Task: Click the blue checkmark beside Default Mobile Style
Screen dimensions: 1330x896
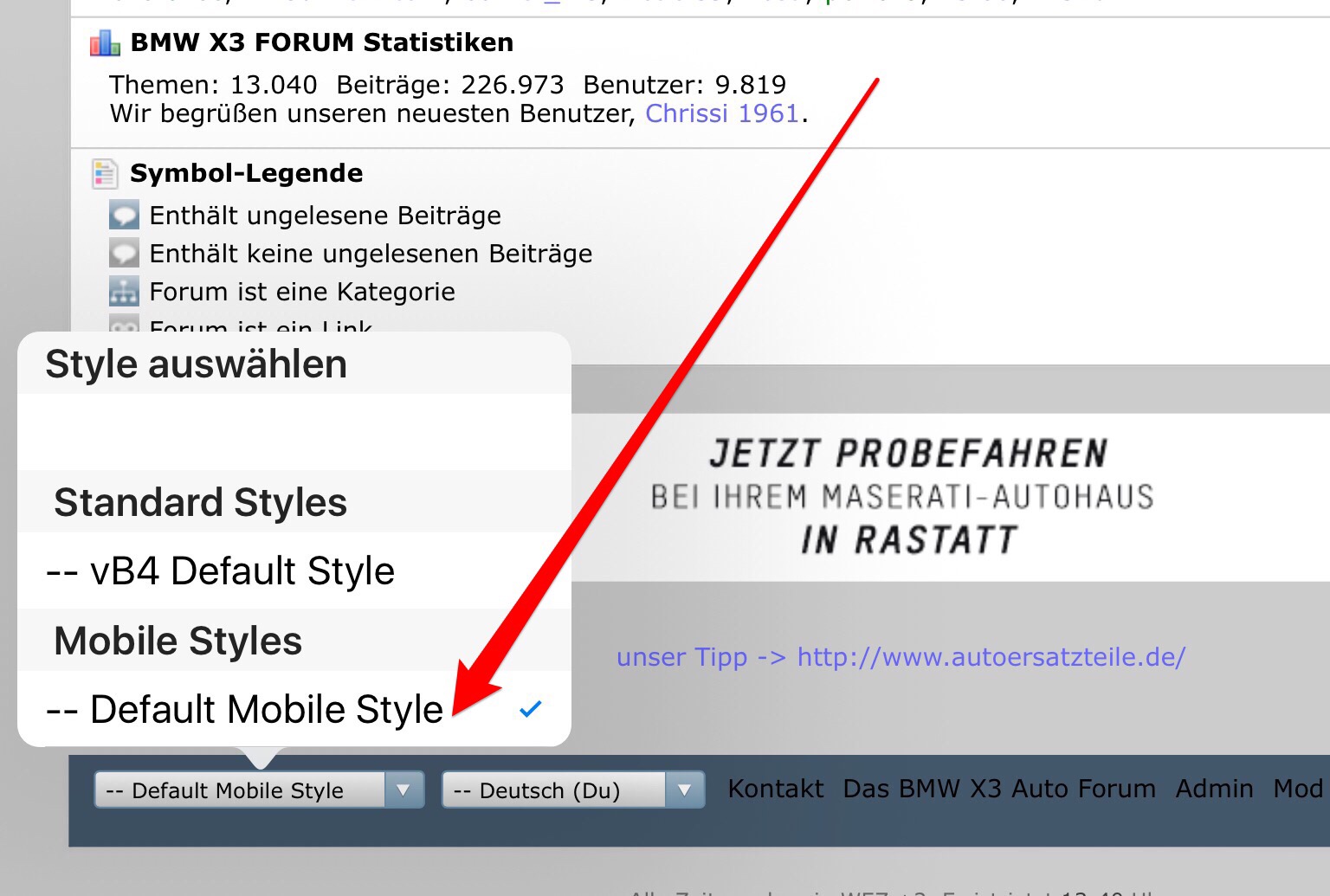Action: coord(530,709)
